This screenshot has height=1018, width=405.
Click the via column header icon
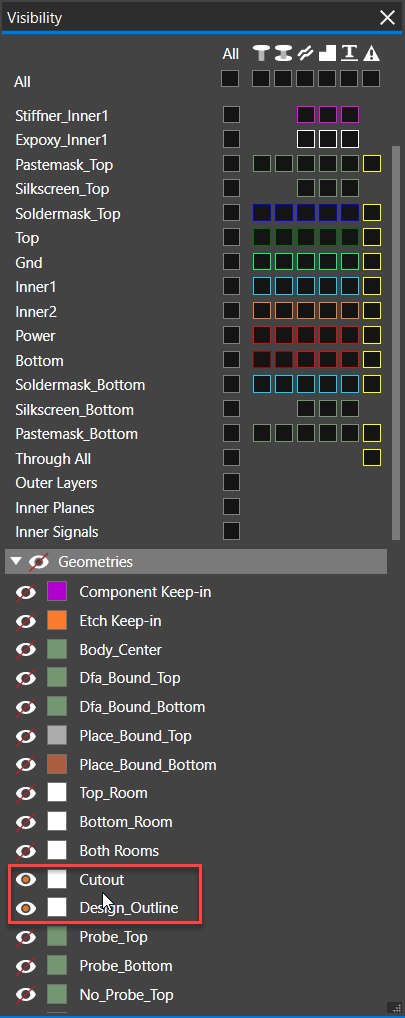[283, 54]
